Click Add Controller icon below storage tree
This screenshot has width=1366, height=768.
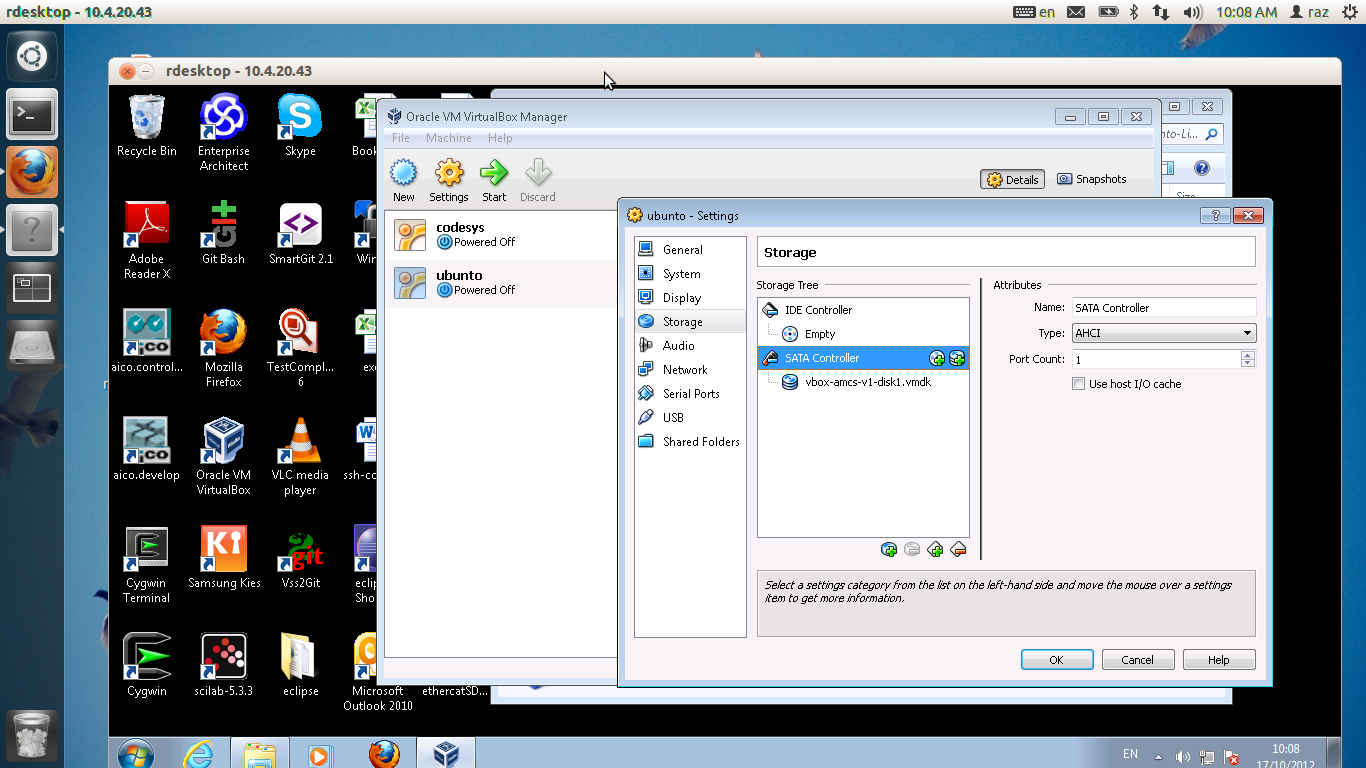(x=935, y=549)
